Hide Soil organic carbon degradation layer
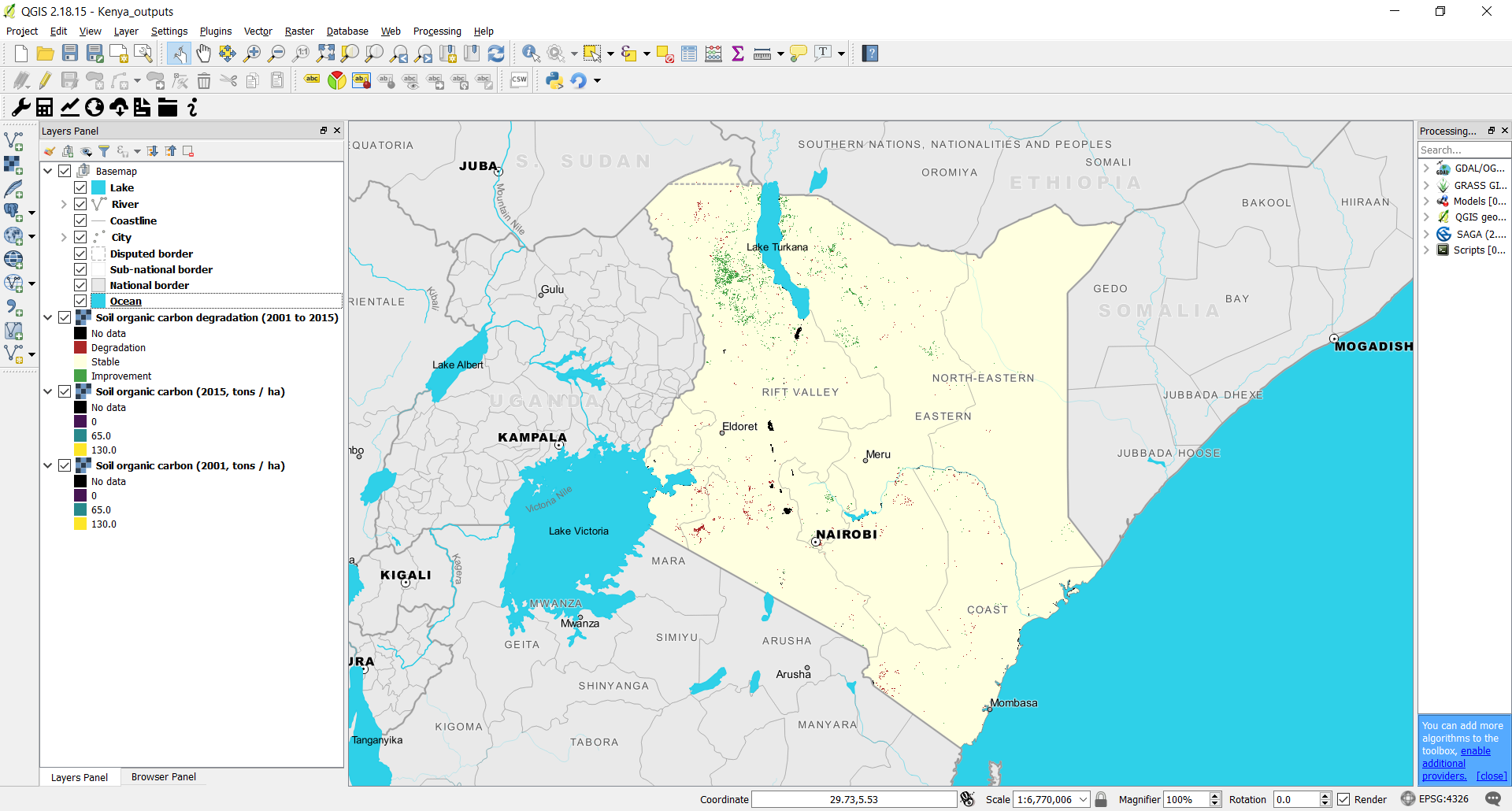The height and width of the screenshot is (811, 1512). (65, 317)
